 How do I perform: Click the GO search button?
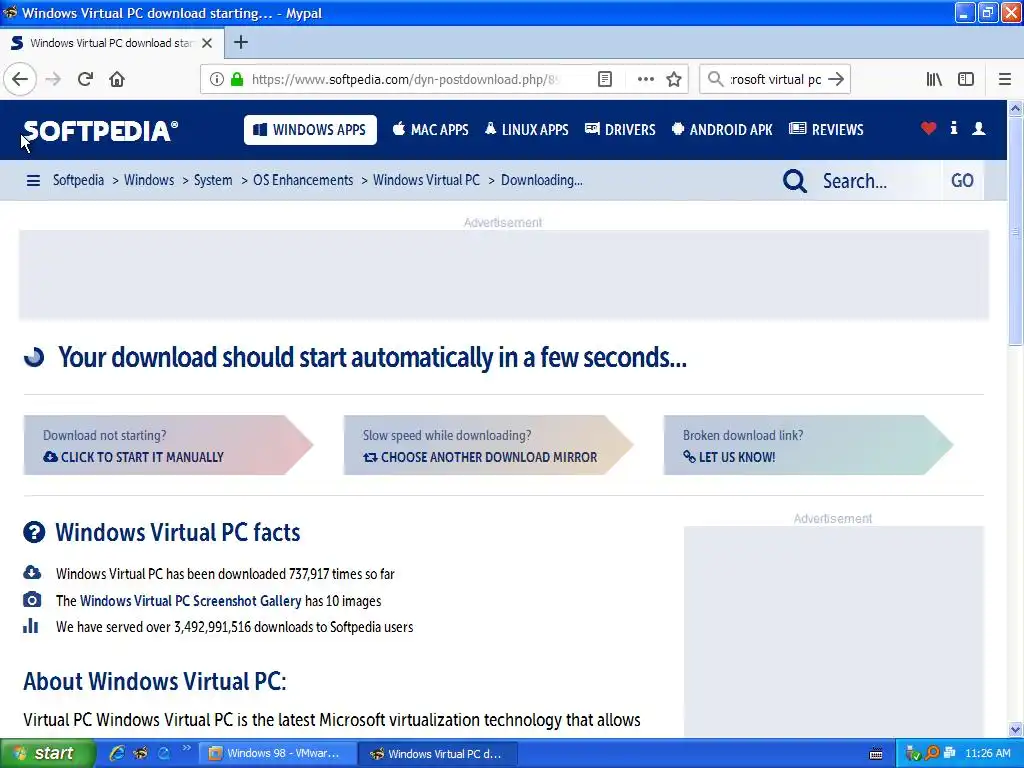pyautogui.click(x=962, y=181)
